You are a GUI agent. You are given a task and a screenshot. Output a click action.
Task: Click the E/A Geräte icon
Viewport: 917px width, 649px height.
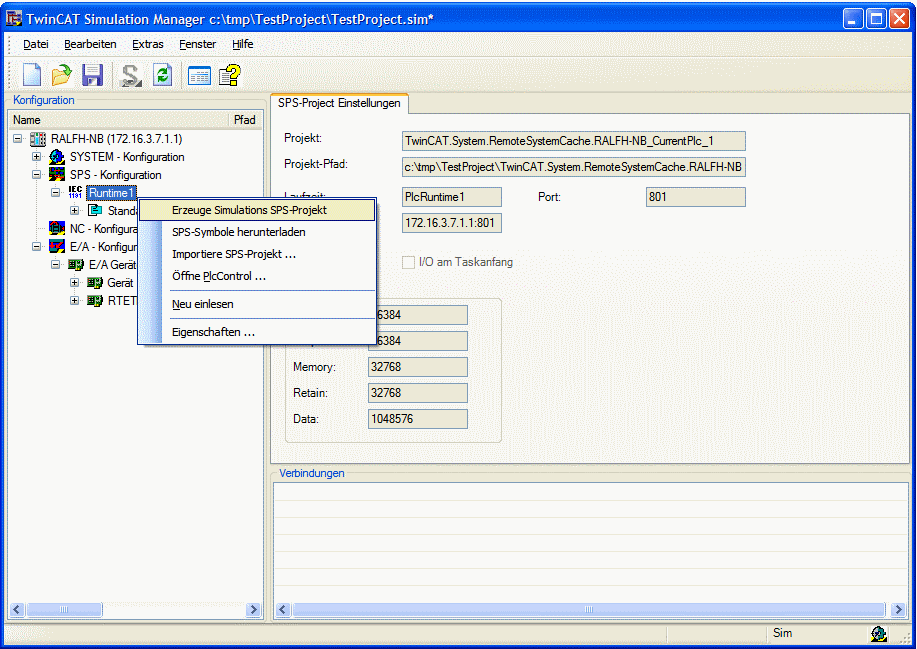coord(75,264)
